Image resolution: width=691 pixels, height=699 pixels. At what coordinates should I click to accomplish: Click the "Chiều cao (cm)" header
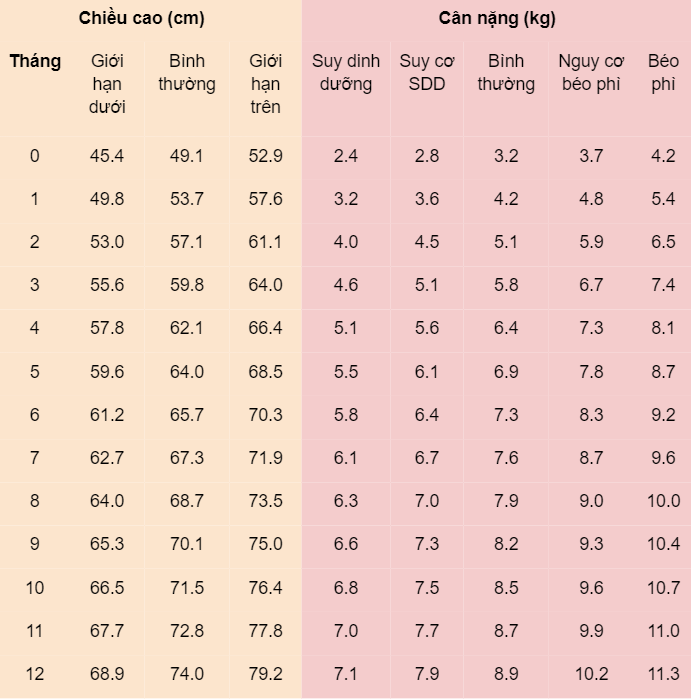tap(141, 19)
